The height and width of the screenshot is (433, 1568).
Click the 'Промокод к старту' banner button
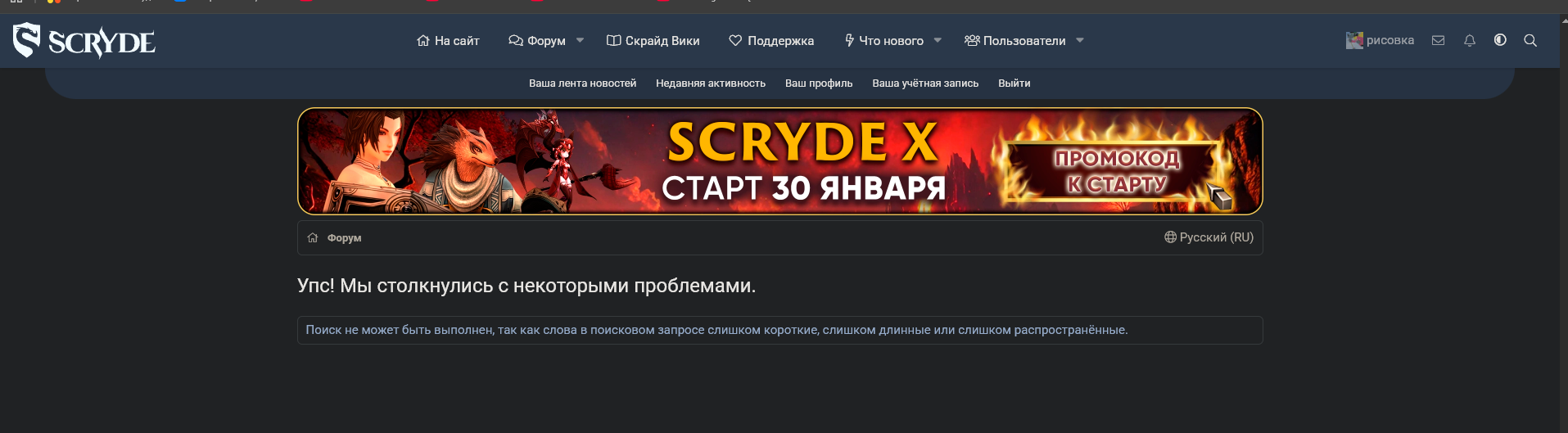tap(1118, 170)
